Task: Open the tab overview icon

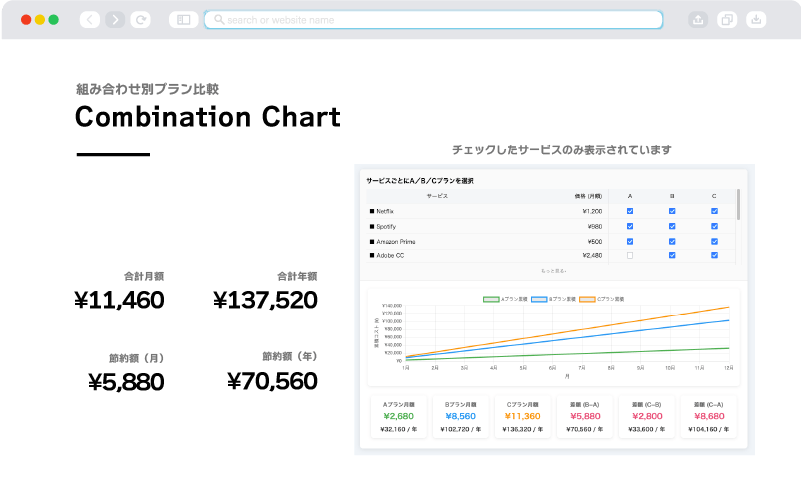Action: 727,19
